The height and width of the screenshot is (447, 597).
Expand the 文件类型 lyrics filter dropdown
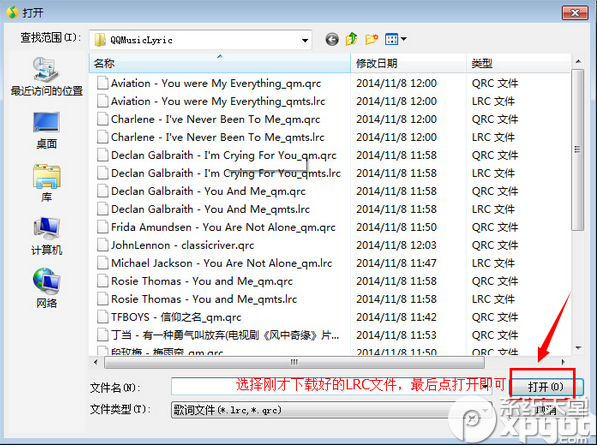pyautogui.click(x=486, y=410)
